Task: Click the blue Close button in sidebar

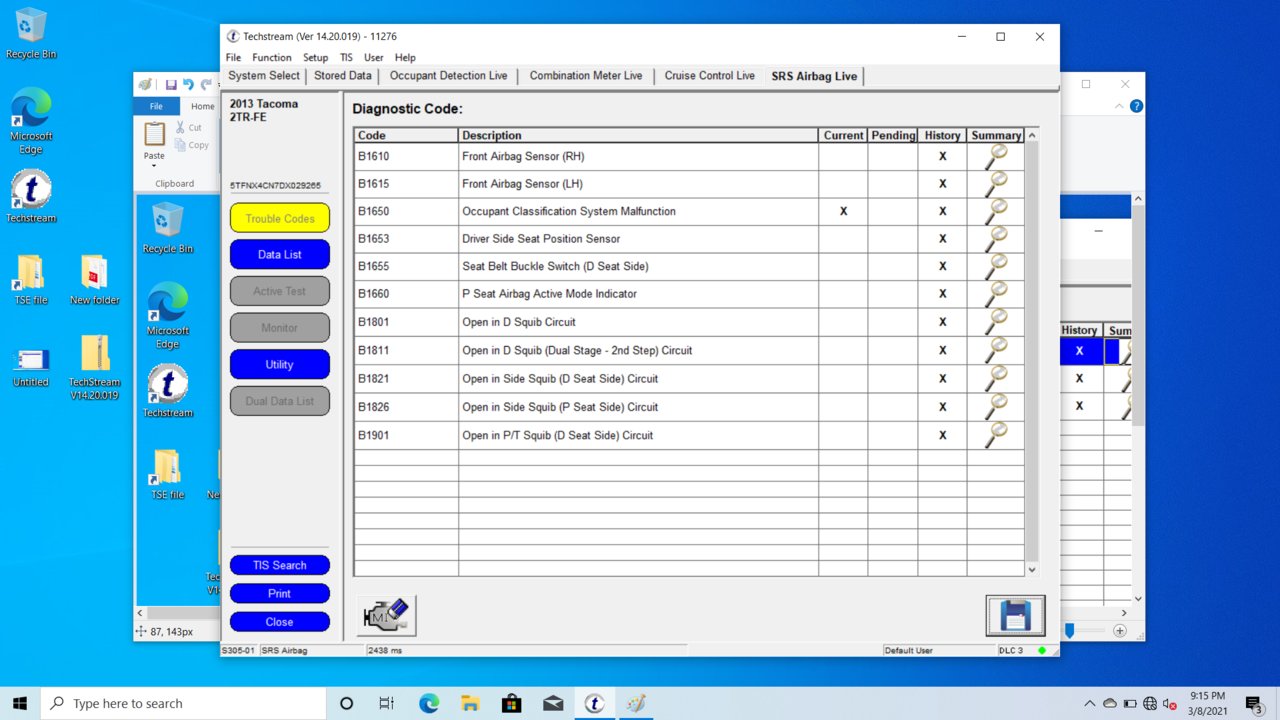Action: [280, 621]
